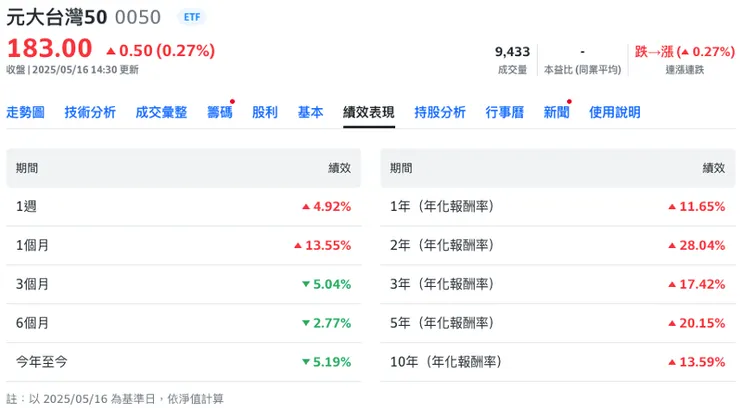Open the 股利 tab

[x=265, y=112]
